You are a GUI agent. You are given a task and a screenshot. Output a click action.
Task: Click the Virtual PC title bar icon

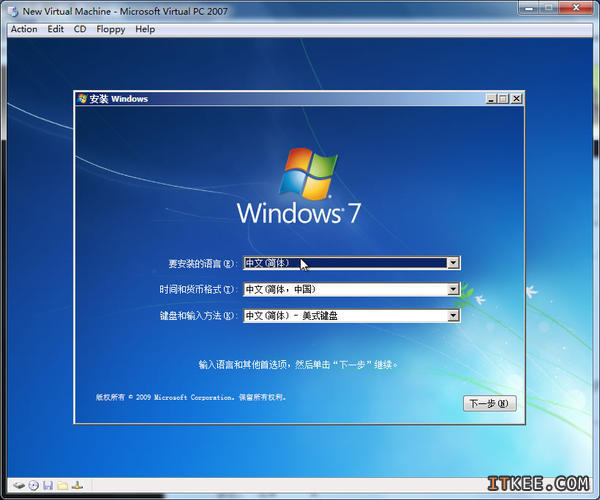[11, 9]
